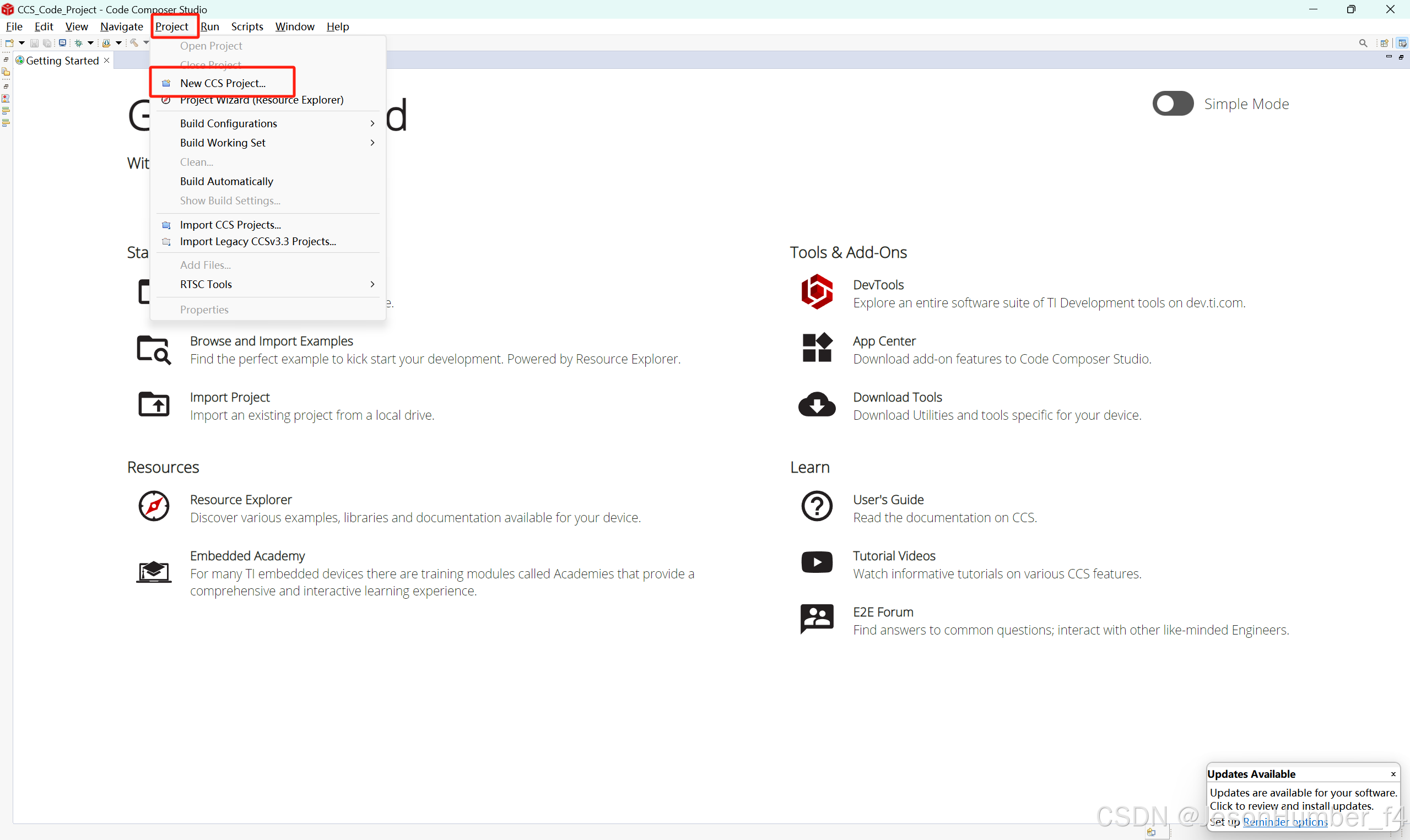Toggle the Simple Mode switch
Viewport: 1410px width, 840px height.
click(x=1173, y=104)
